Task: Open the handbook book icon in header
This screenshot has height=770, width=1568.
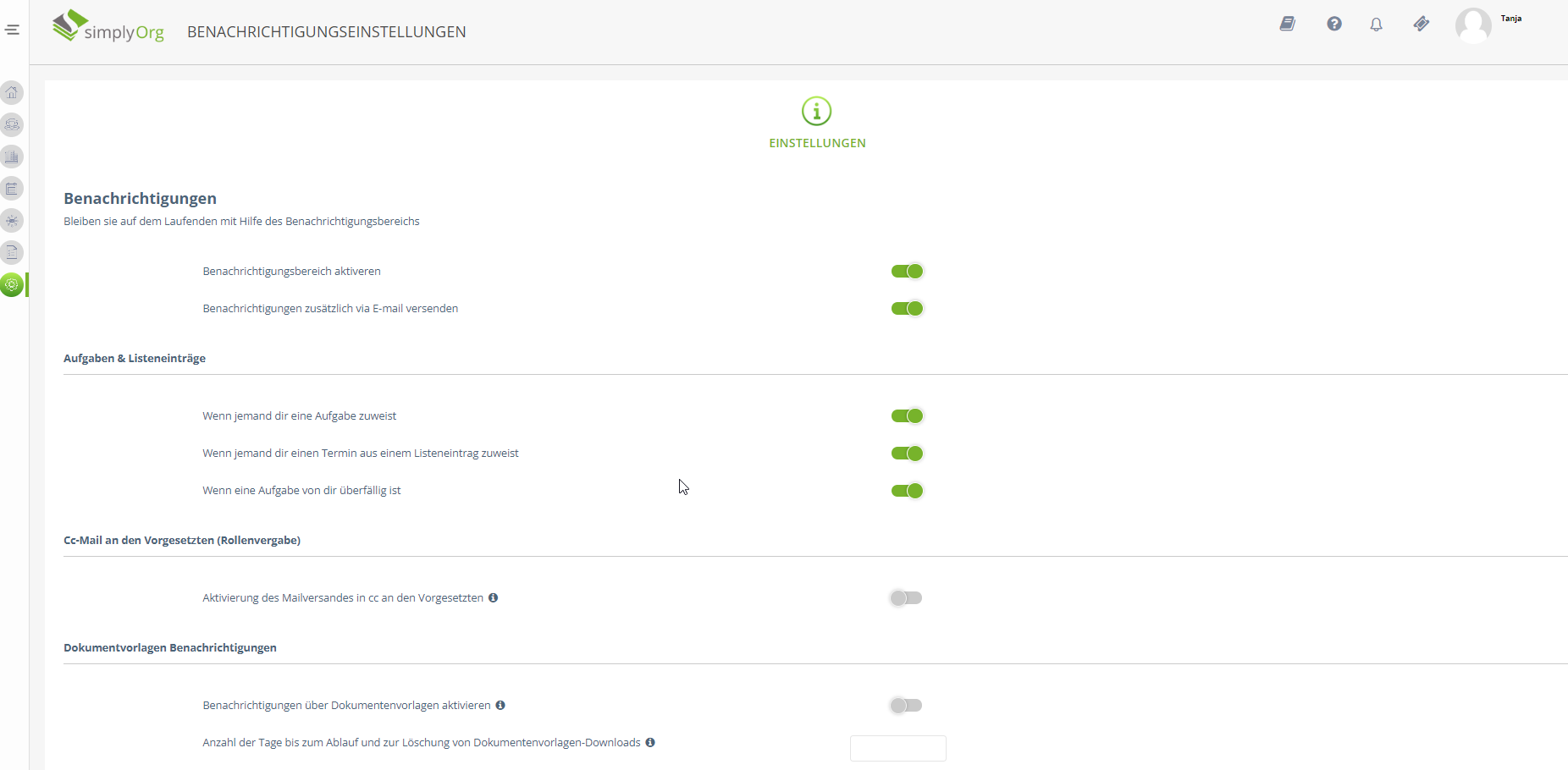Action: point(1287,24)
